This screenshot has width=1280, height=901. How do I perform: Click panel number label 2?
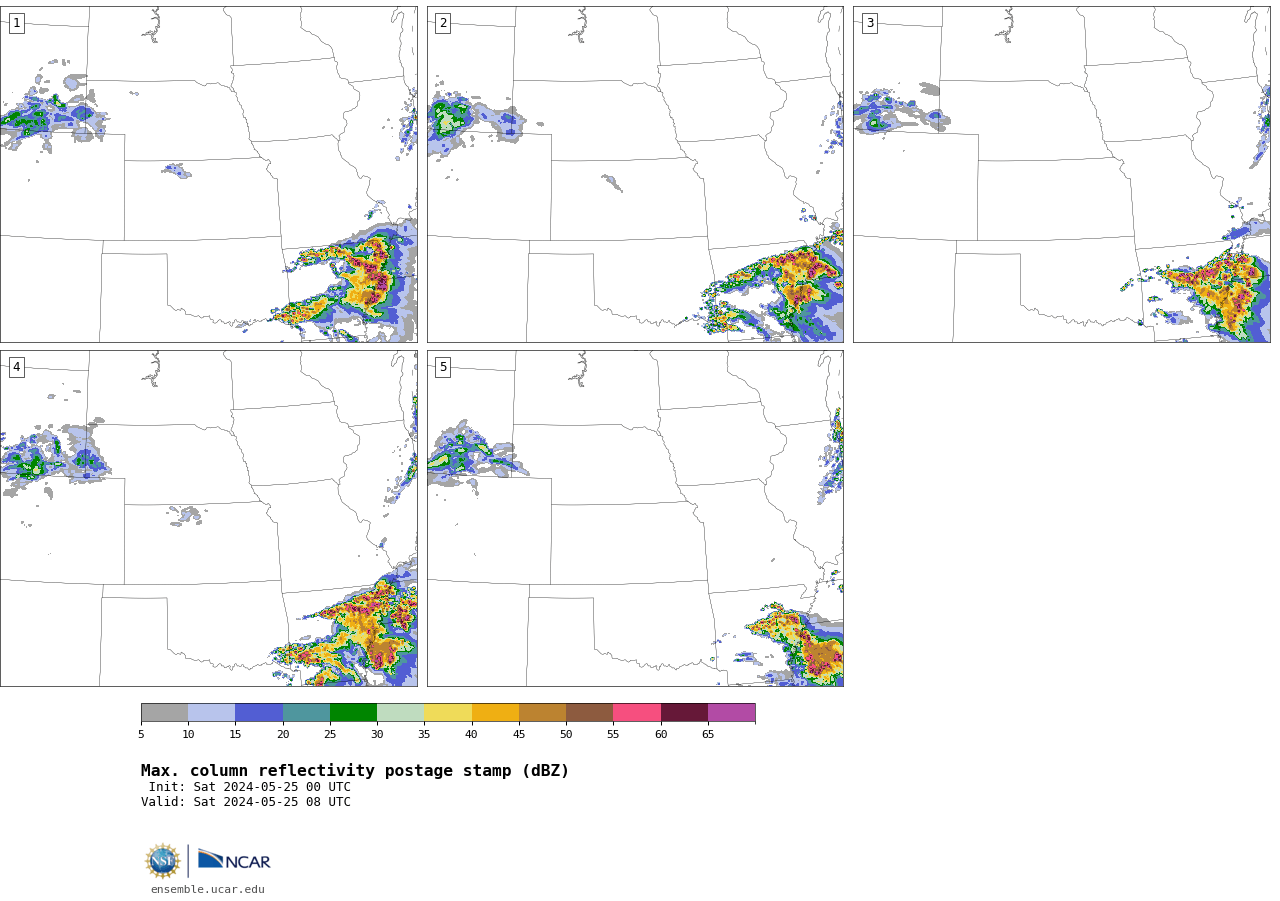(x=443, y=23)
